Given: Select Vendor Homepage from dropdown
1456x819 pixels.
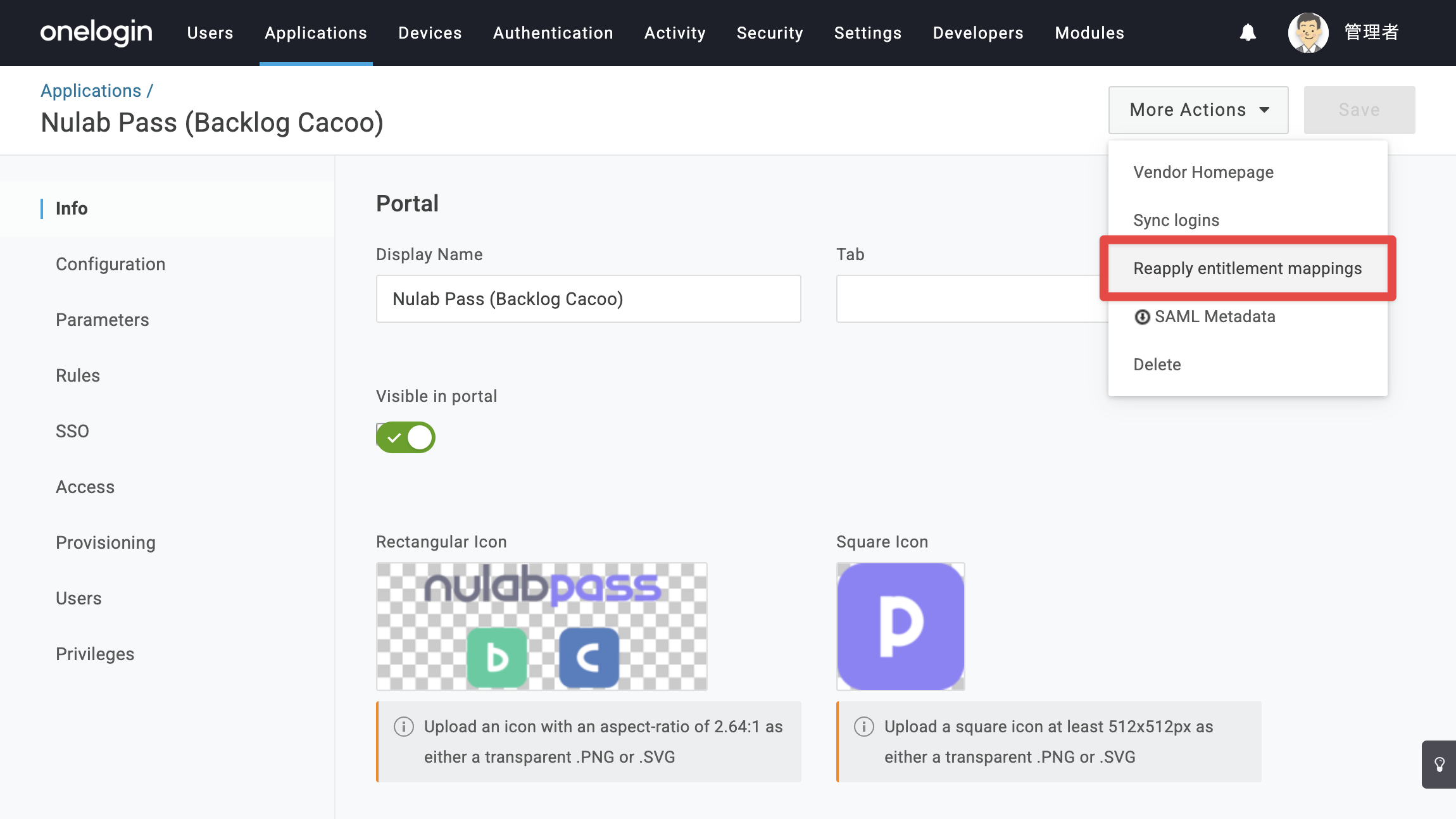Looking at the screenshot, I should click(x=1248, y=172).
